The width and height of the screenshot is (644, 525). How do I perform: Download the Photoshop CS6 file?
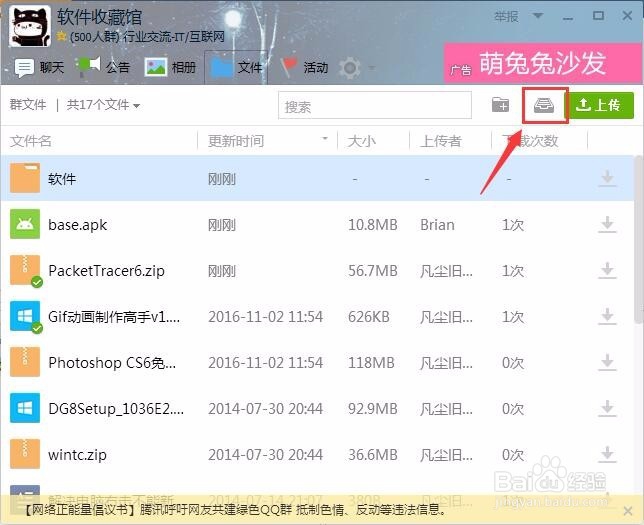point(607,363)
